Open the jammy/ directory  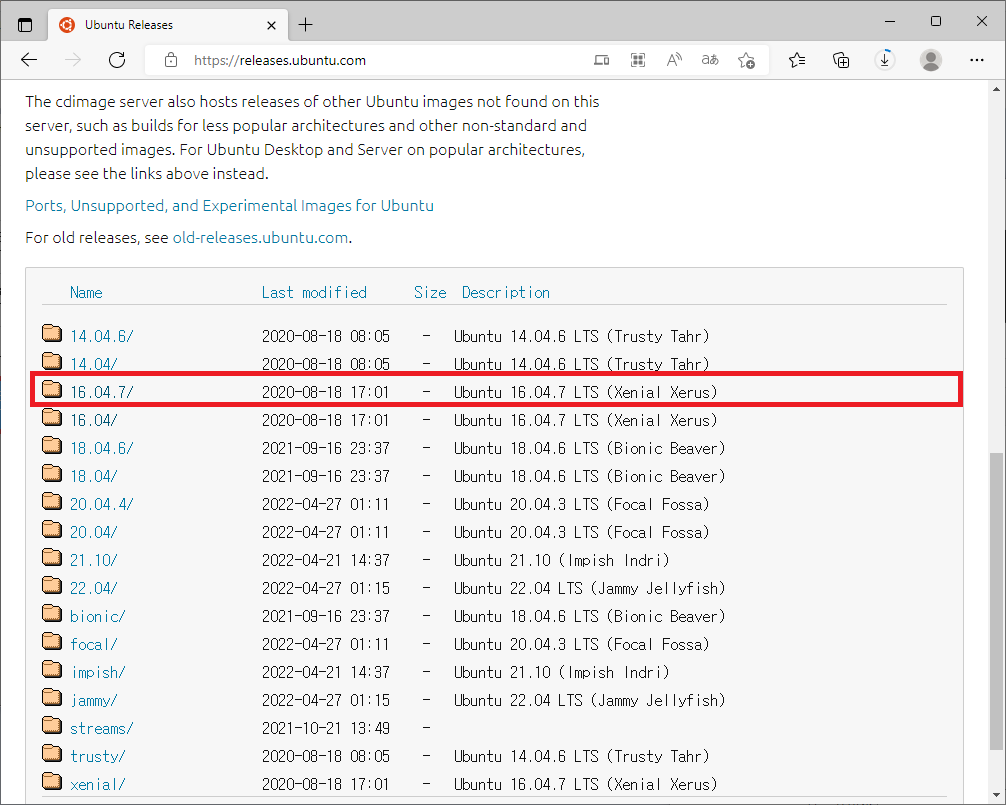tap(94, 700)
